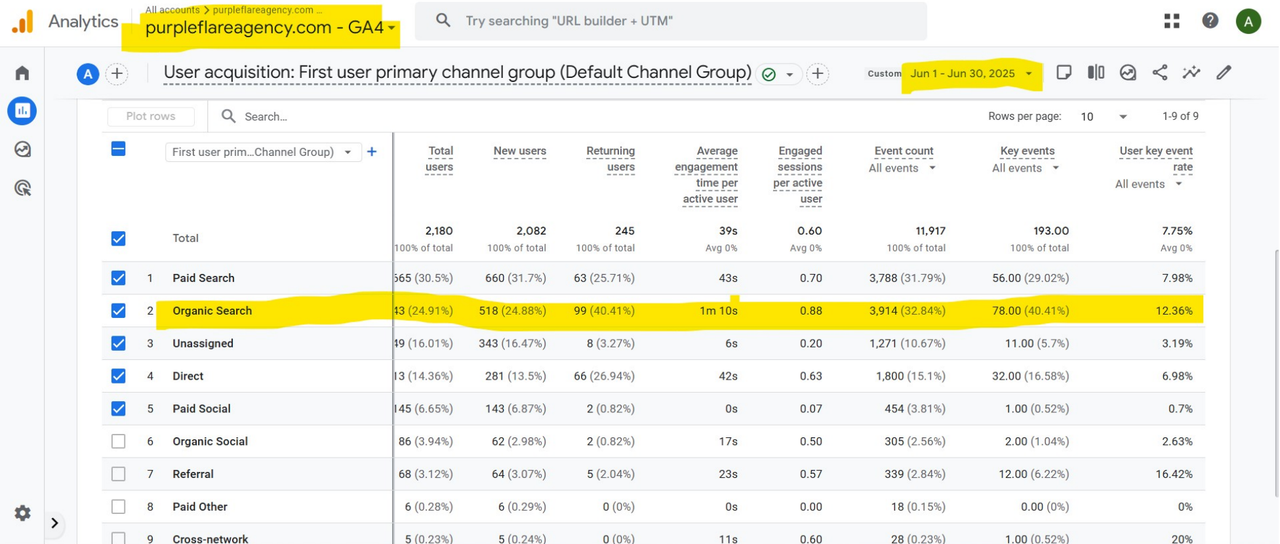Screen dimensions: 1280x544
Task: Open the Insights icon
Action: [x=1128, y=73]
